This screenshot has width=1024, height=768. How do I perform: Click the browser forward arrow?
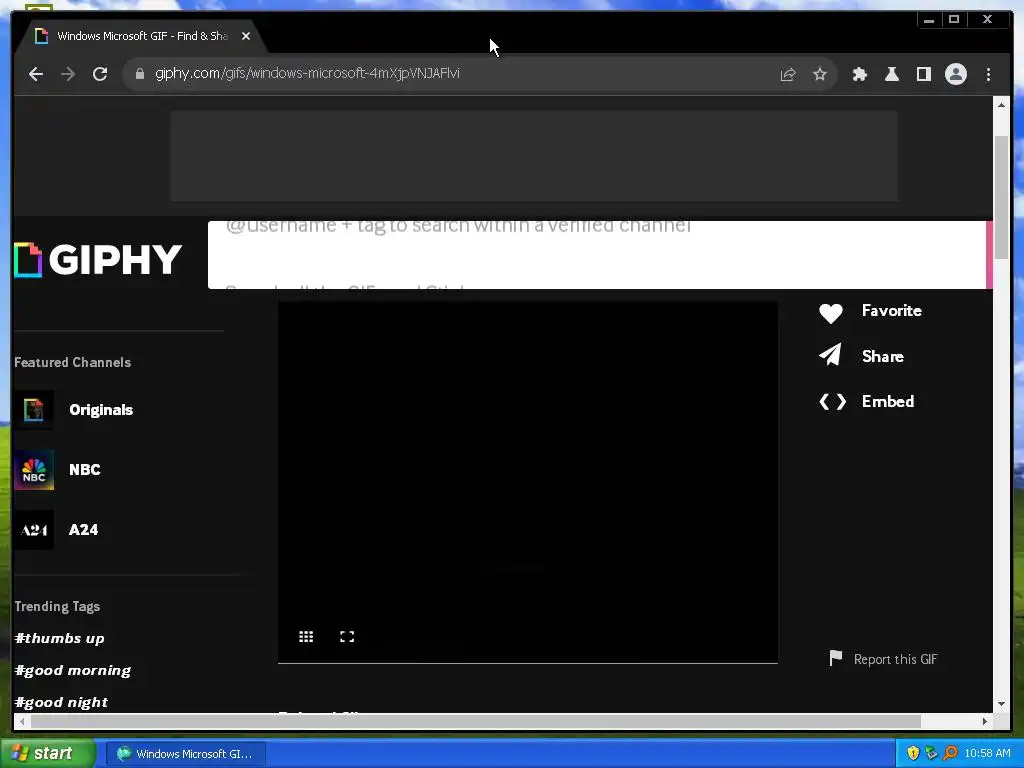point(68,74)
